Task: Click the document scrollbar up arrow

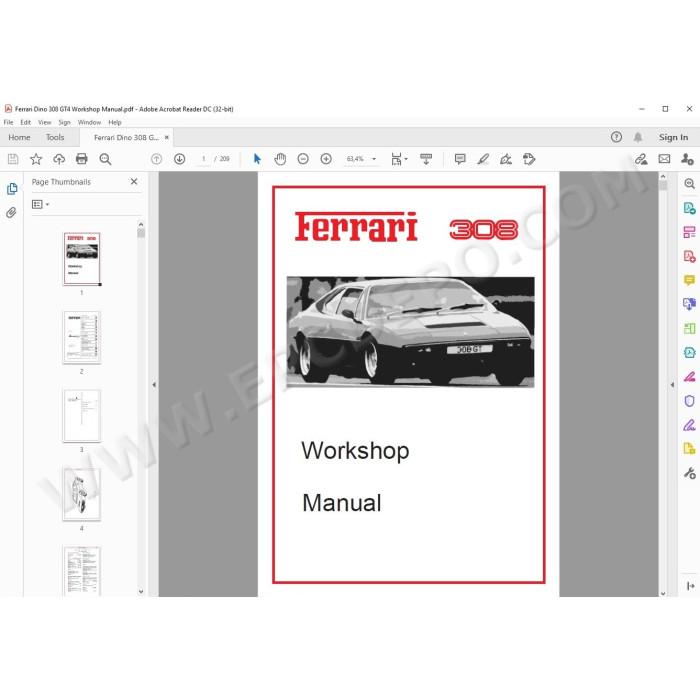Action: coord(663,176)
